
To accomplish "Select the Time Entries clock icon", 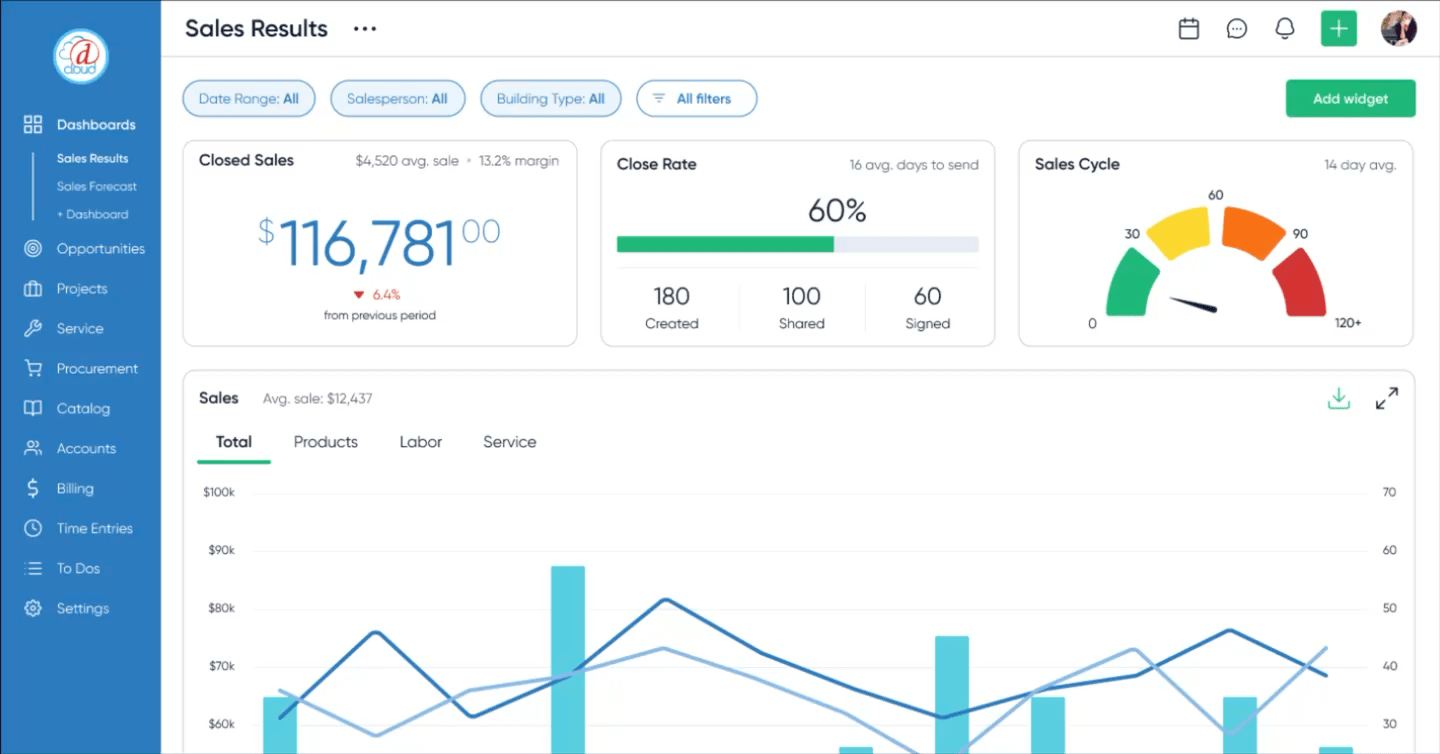I will (x=34, y=528).
